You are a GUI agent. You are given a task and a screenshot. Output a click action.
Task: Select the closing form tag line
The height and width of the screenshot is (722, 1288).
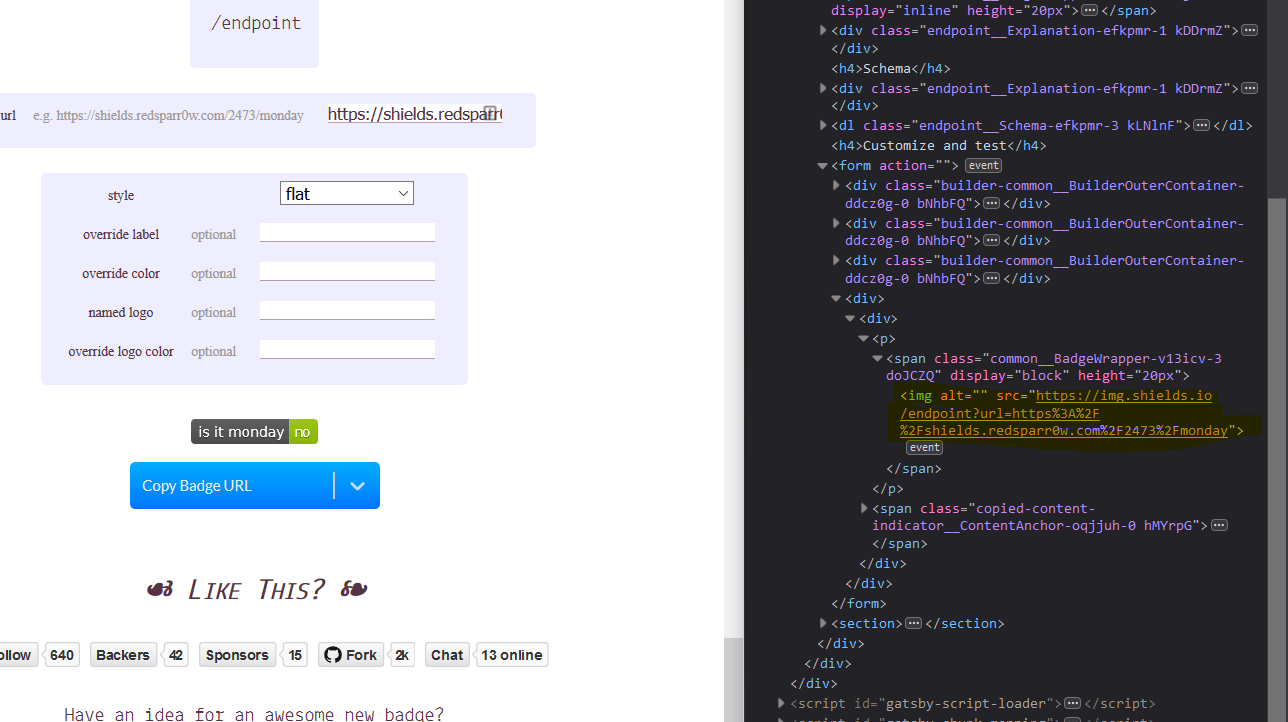(859, 603)
